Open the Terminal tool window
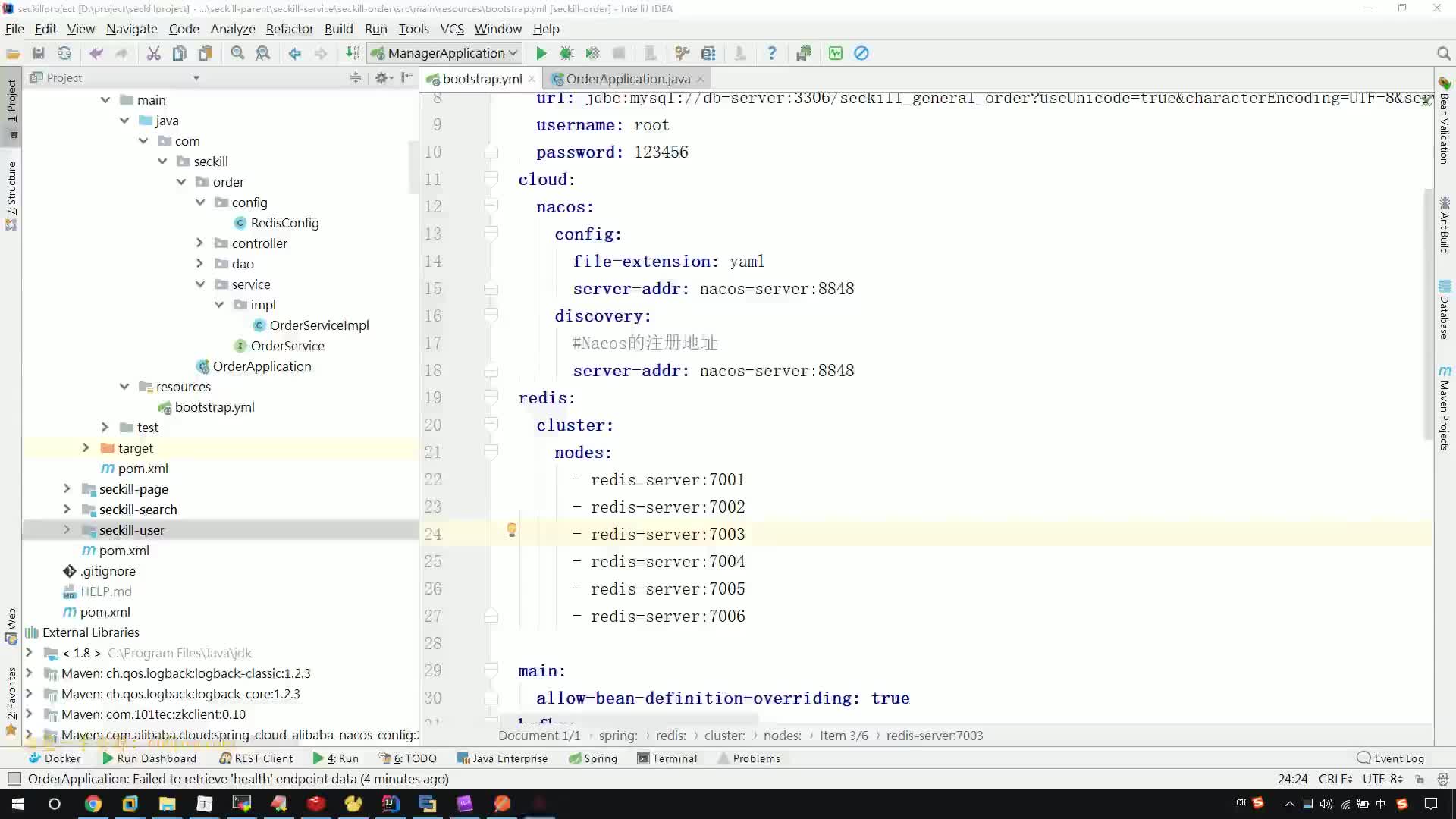The image size is (1456, 819). (x=667, y=758)
